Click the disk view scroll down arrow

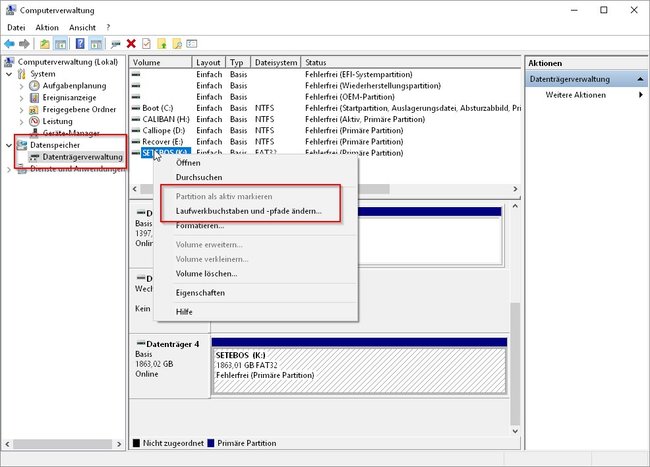515,431
